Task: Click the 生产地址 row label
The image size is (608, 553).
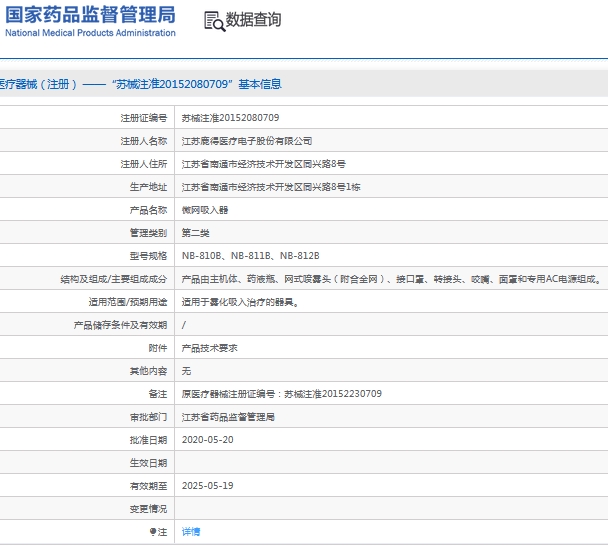Action: (148, 187)
